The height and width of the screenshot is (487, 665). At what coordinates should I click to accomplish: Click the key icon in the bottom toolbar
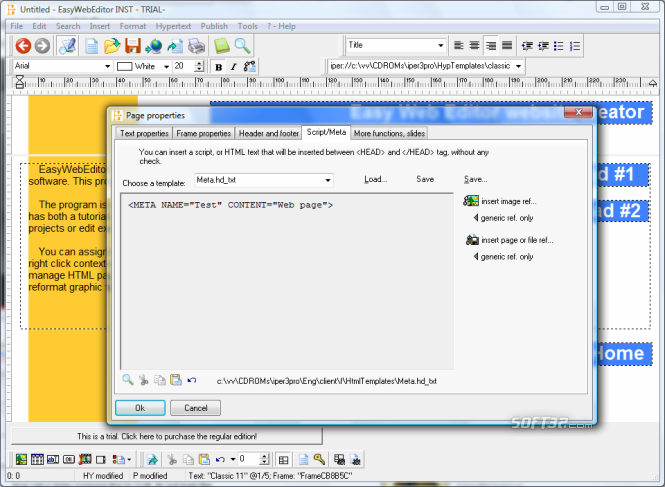(x=319, y=459)
